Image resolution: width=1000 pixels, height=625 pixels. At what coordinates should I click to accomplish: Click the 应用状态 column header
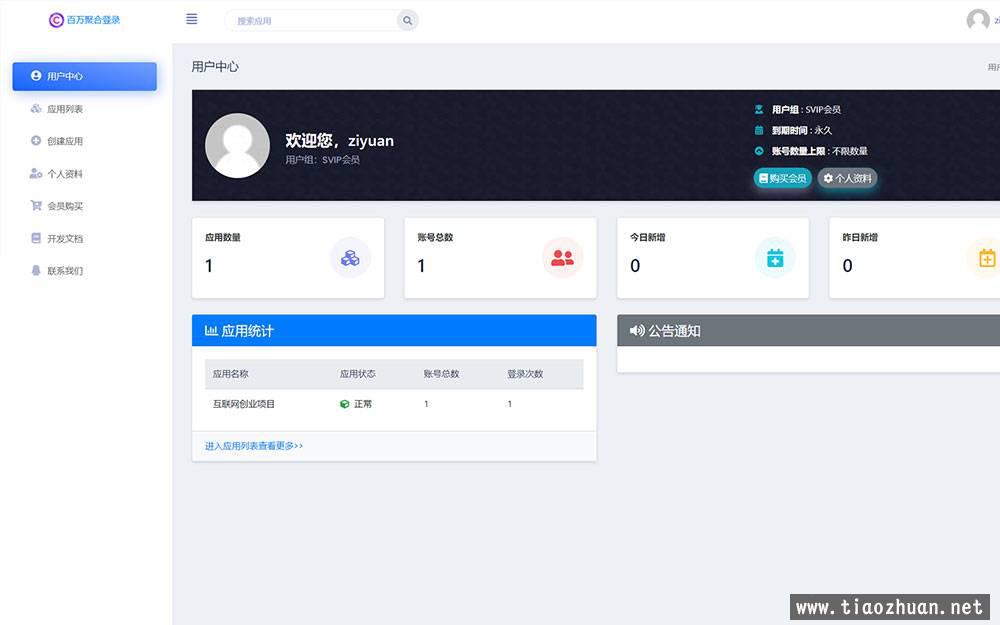pos(357,374)
